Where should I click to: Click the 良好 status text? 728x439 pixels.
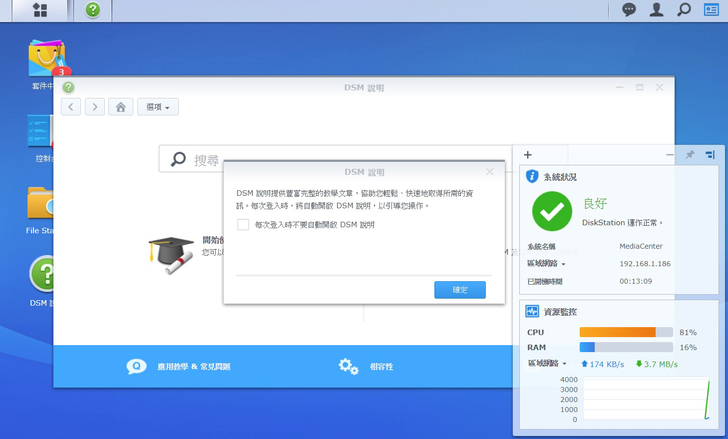pos(595,203)
